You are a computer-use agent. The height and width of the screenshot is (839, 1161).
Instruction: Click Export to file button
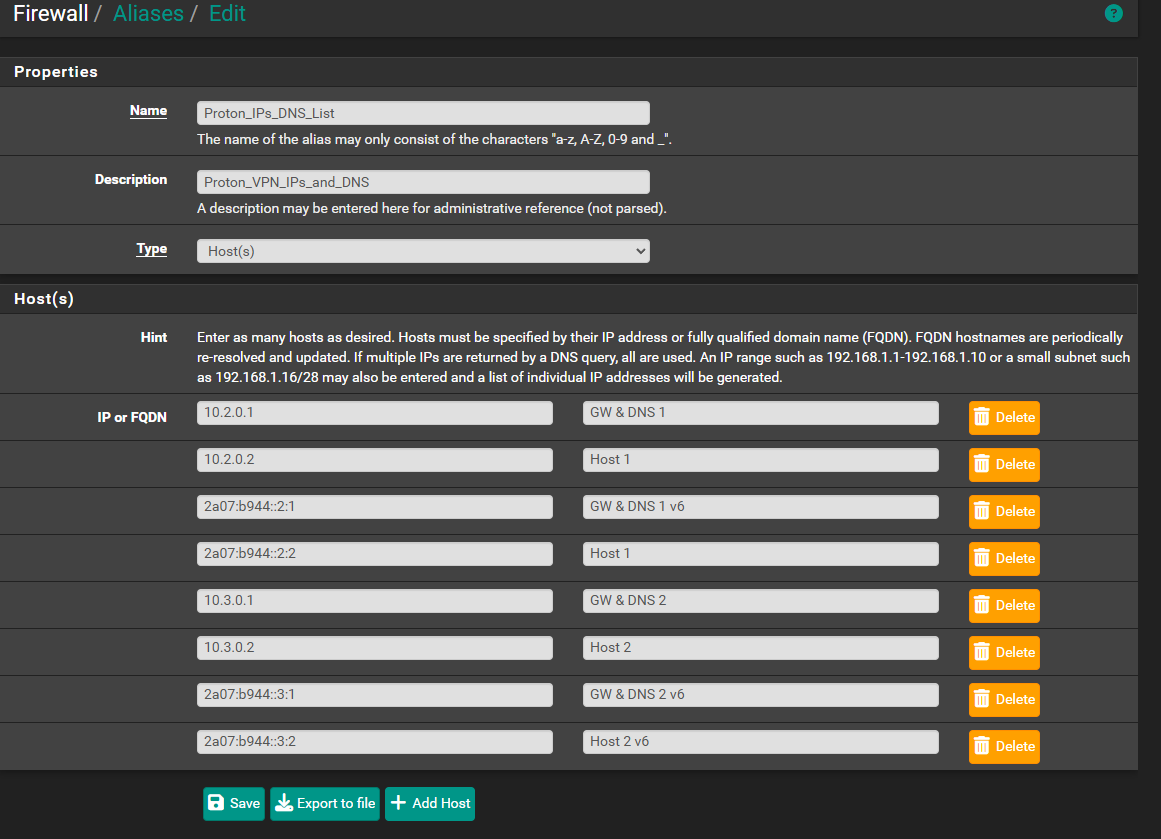tap(325, 803)
